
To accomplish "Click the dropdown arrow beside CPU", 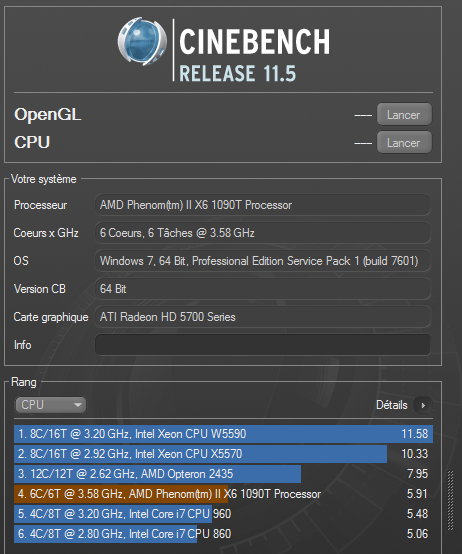I will (78, 405).
